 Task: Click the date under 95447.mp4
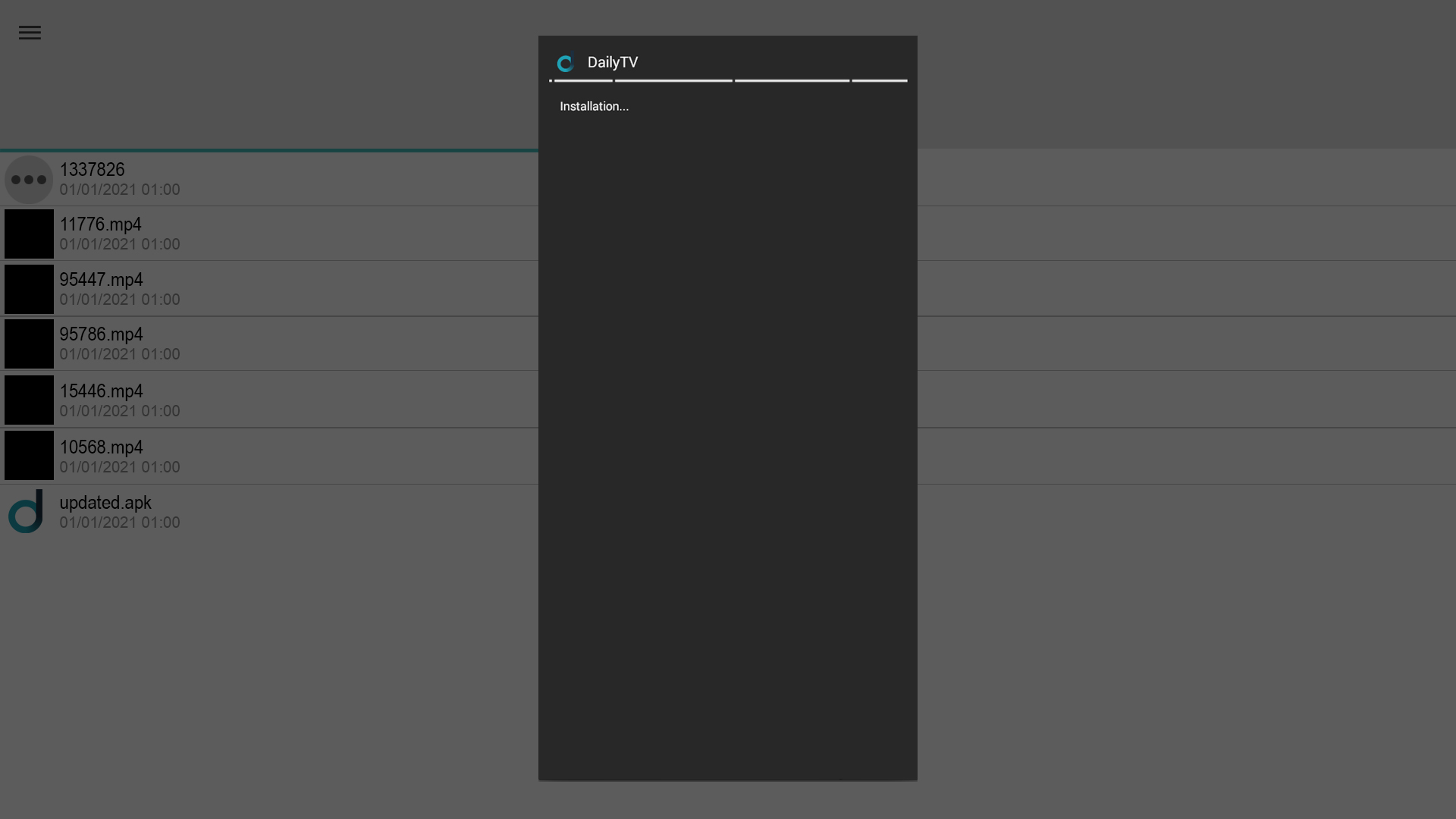120,300
